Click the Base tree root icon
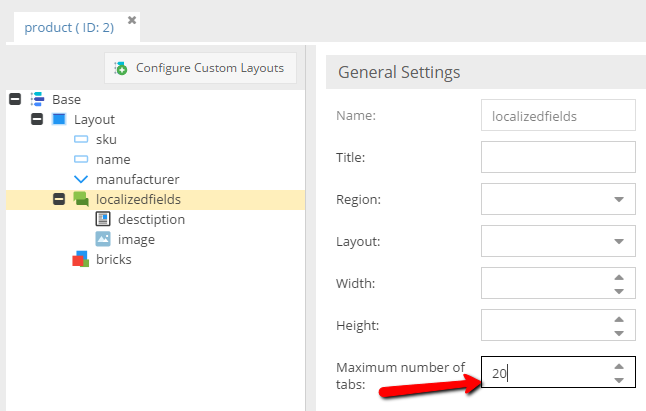Viewport: 646px width, 411px height. [x=37, y=99]
